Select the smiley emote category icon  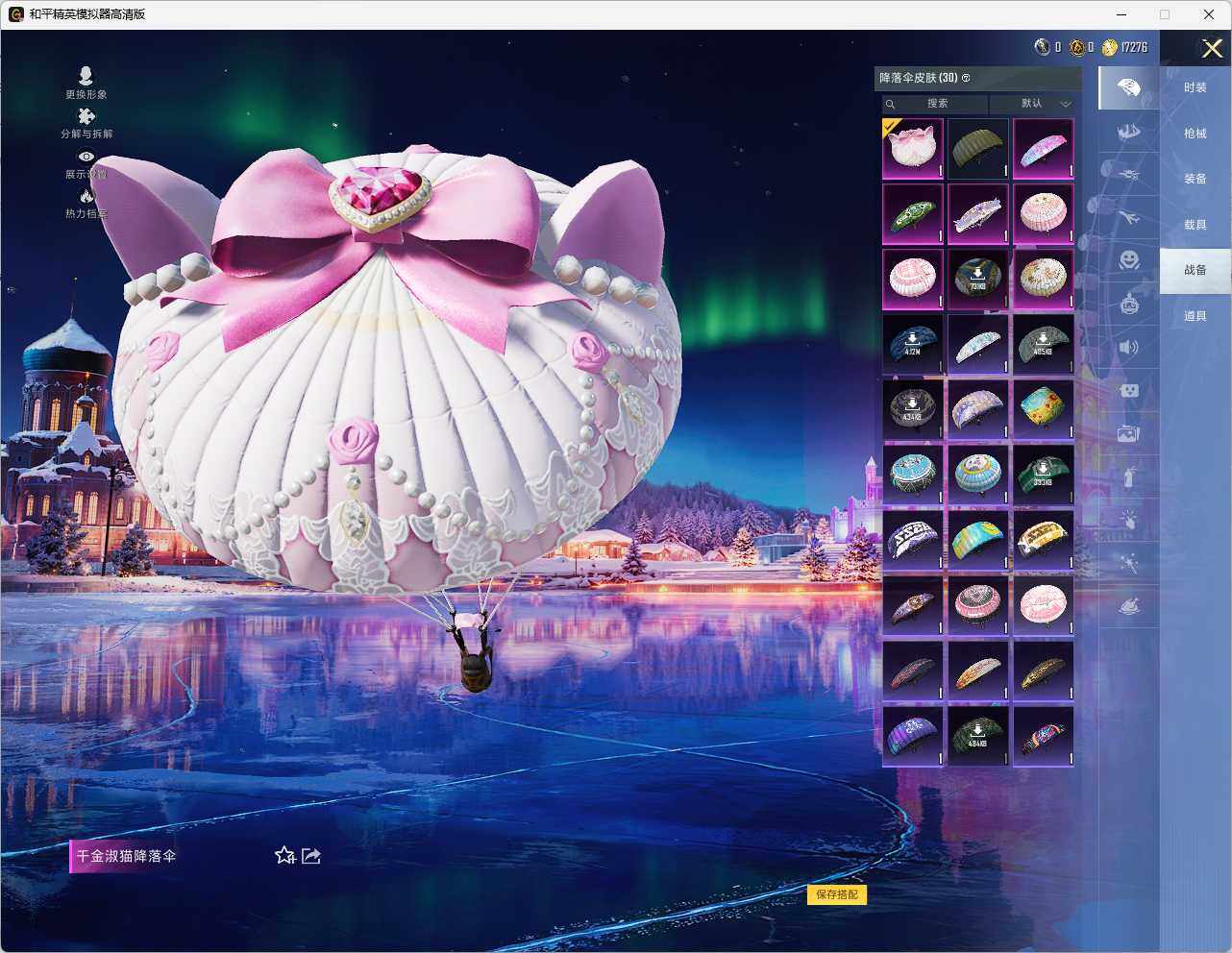tap(1128, 260)
